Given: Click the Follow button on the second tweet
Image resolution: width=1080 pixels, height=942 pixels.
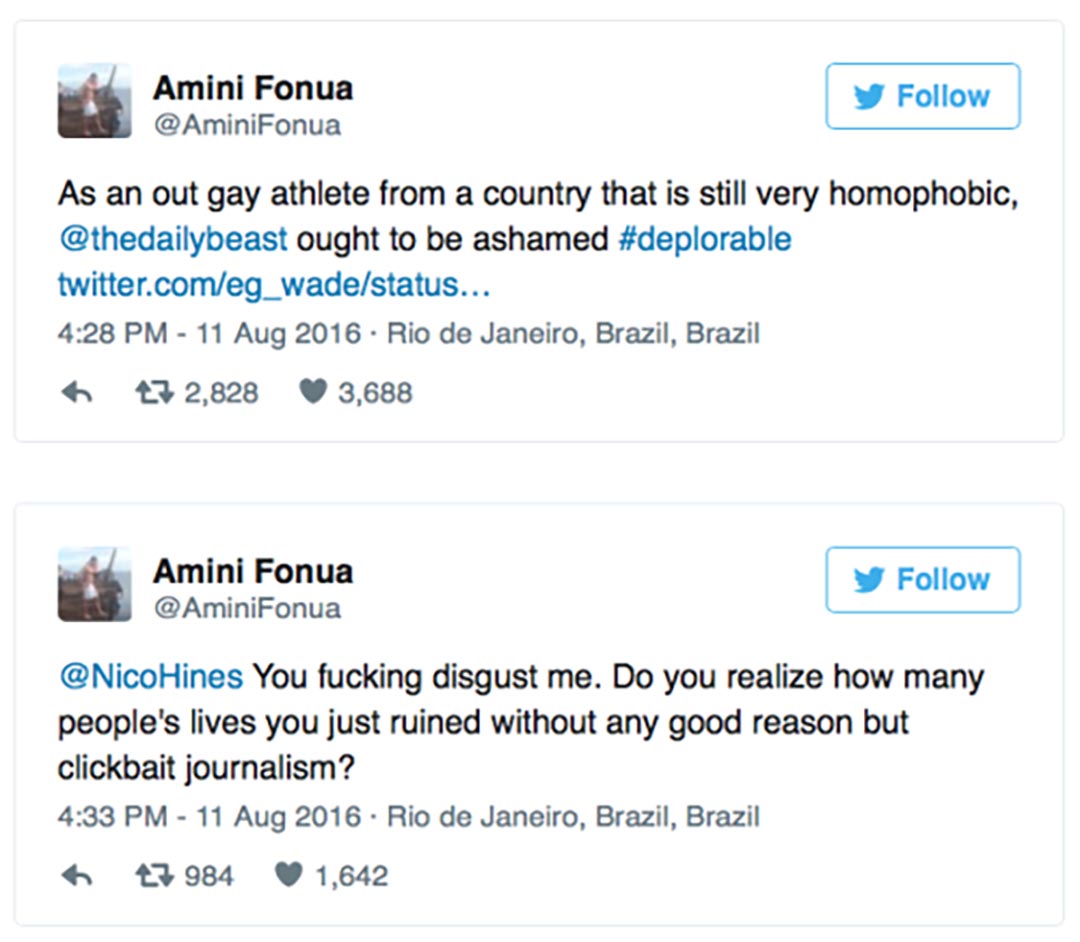Looking at the screenshot, I should 923,580.
